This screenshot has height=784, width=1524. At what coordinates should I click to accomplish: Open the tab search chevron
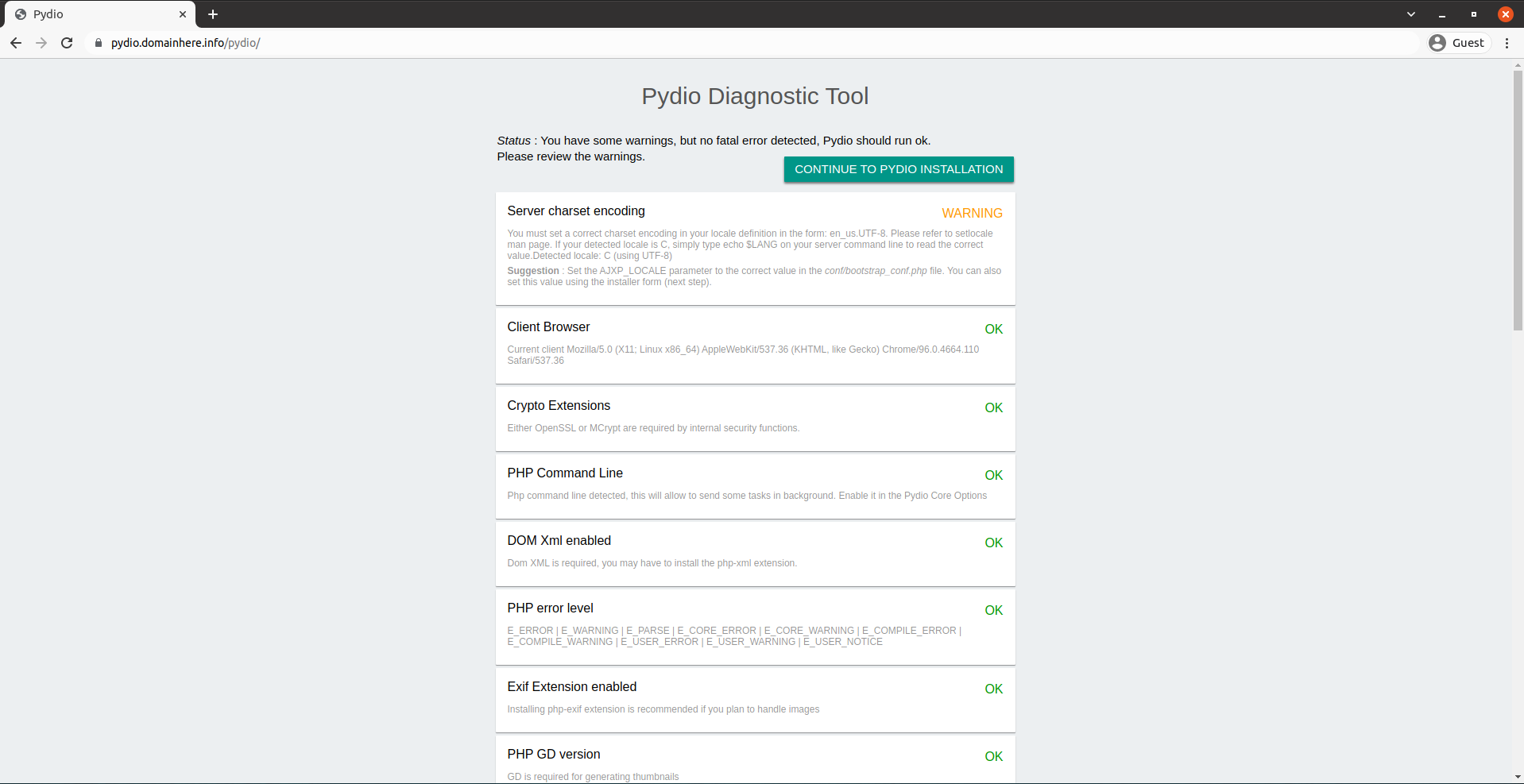tap(1411, 14)
